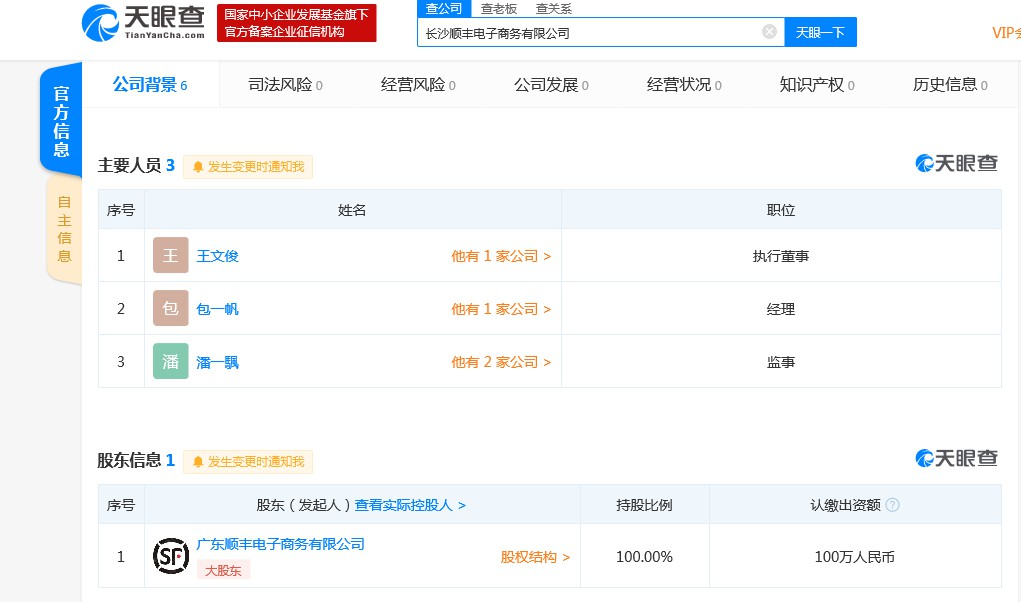Click 发生变更时通知我 beside 股东信息

pyautogui.click(x=248, y=461)
